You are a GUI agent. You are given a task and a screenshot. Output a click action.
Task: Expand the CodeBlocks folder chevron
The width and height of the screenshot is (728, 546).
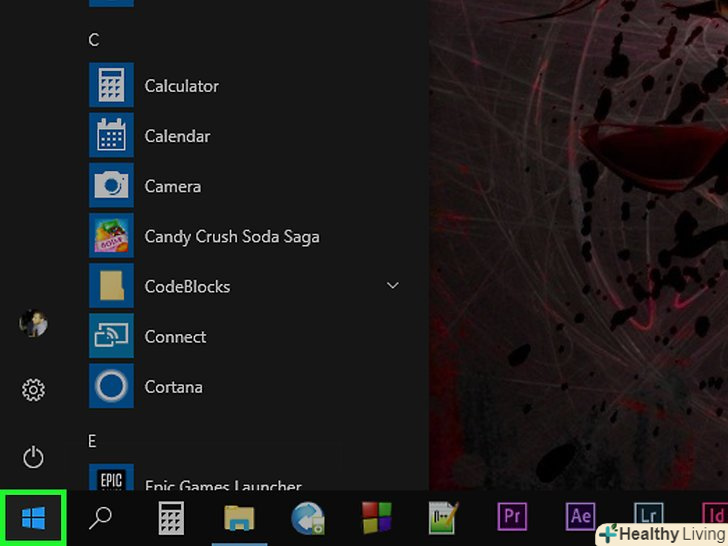(393, 286)
